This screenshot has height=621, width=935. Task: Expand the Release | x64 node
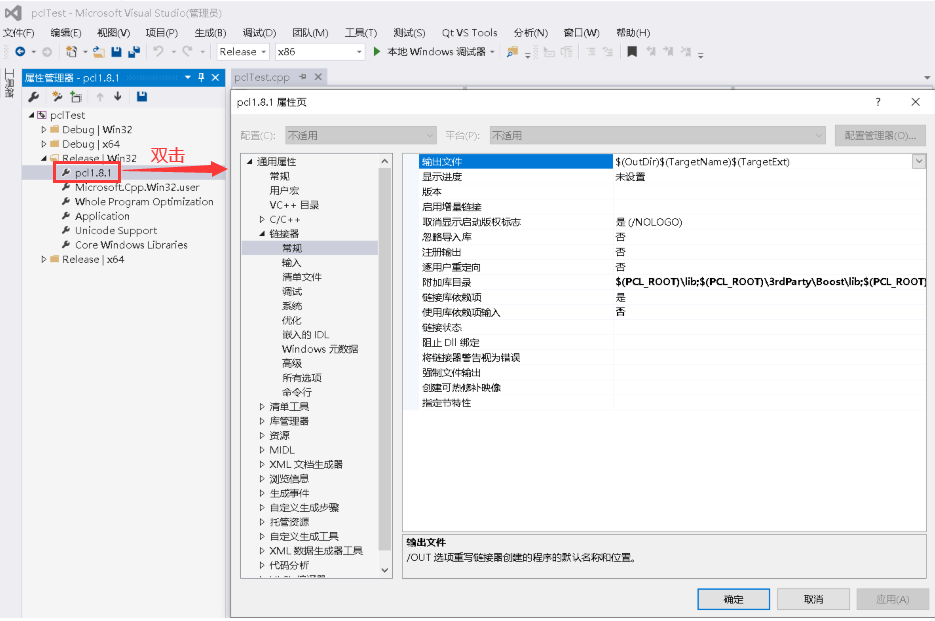point(44,259)
